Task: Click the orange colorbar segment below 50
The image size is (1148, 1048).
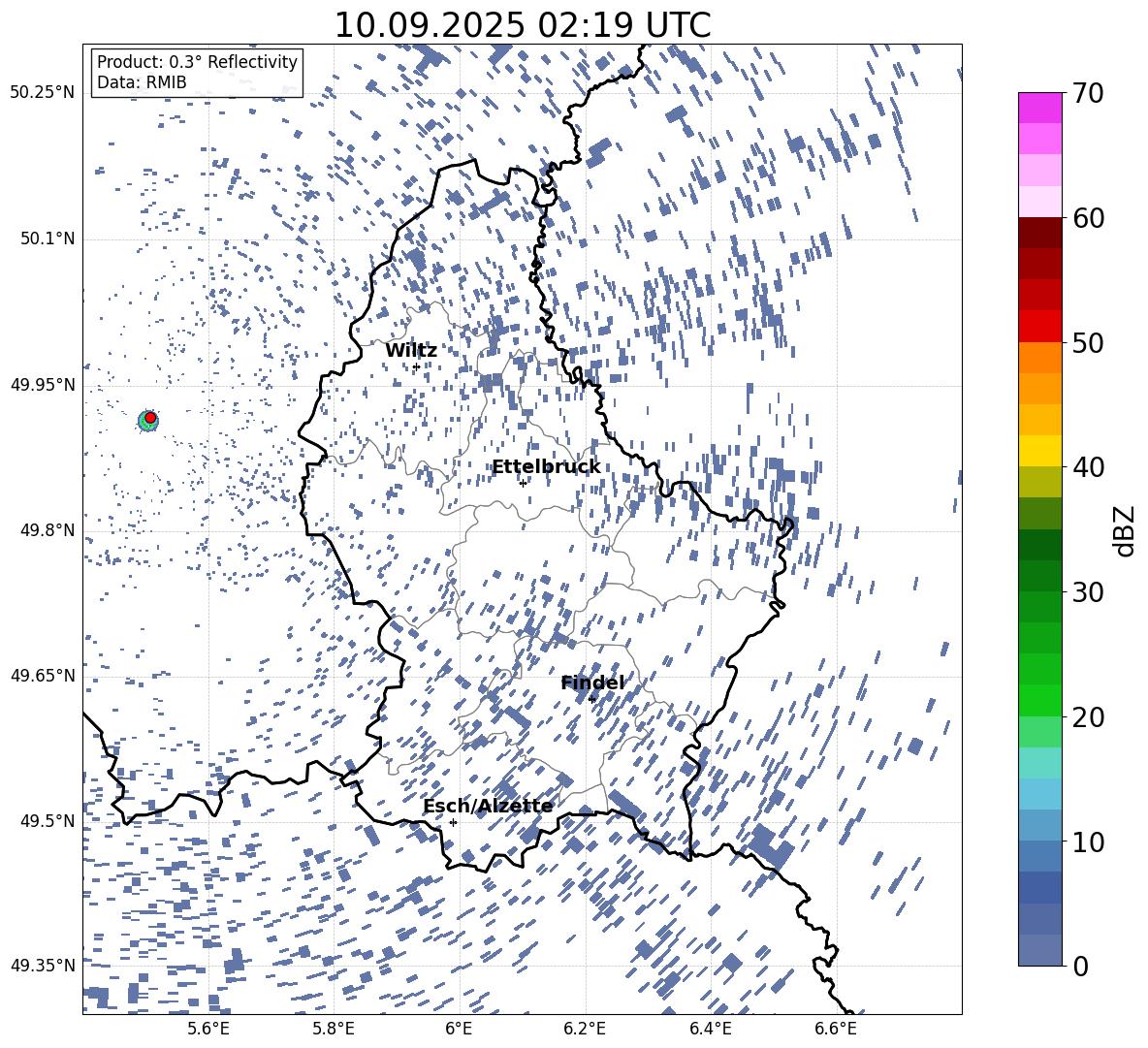Action: pos(1039,357)
